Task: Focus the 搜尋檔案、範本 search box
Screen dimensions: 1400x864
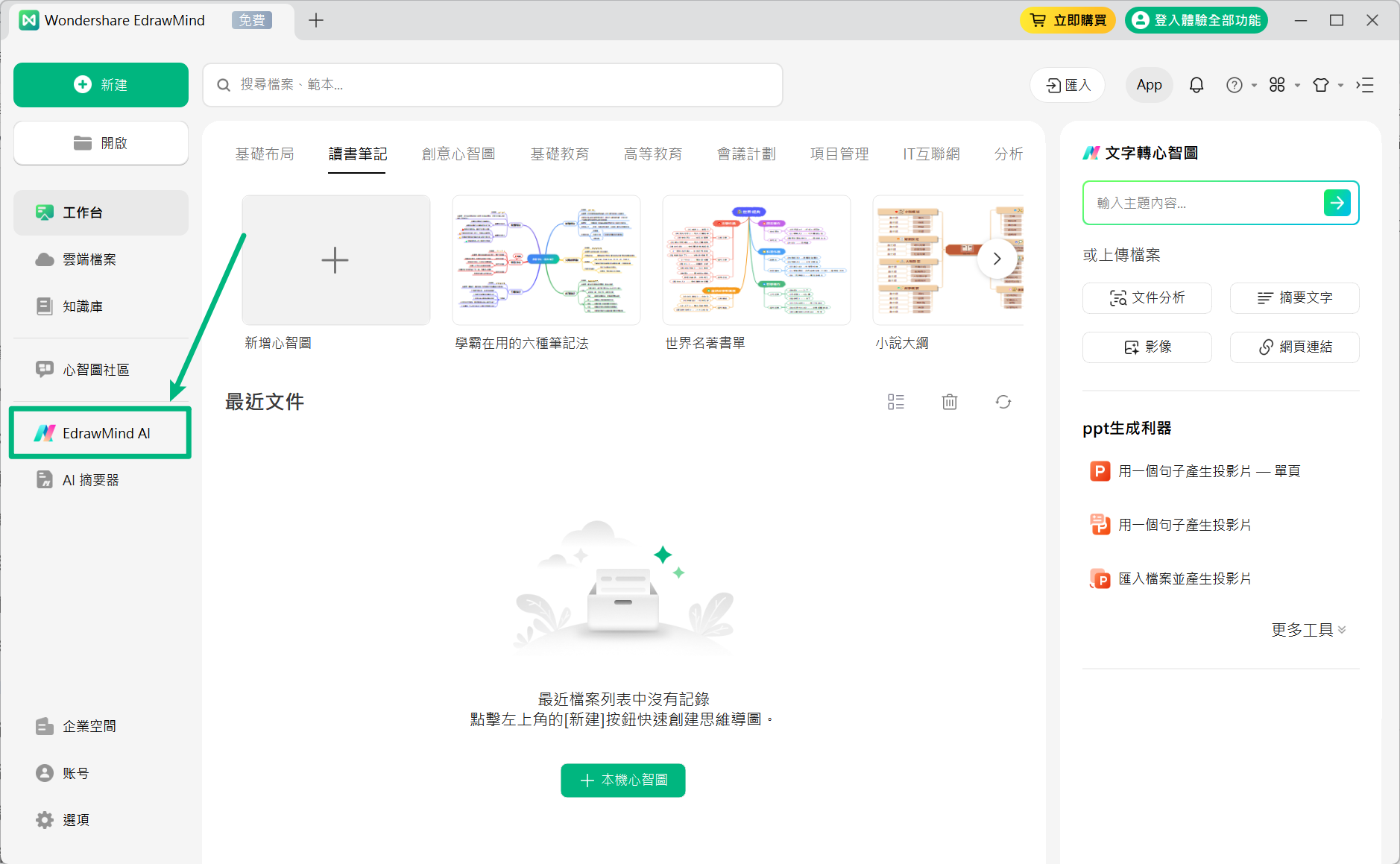Action: [493, 85]
